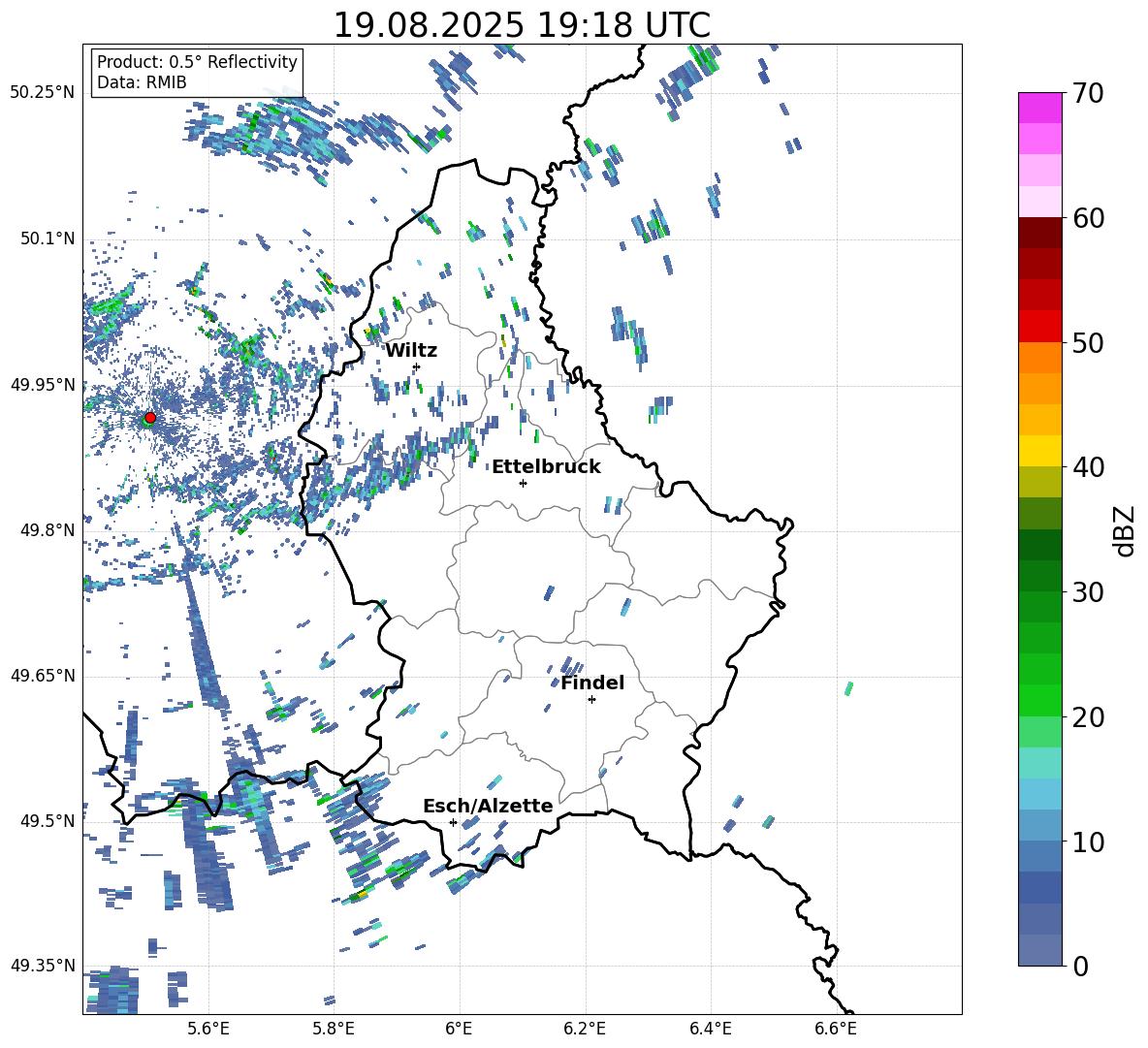Screen dimensions: 1148x1048
Task: Click the olive swatch just below 40 dBZ
Action: point(1040,482)
